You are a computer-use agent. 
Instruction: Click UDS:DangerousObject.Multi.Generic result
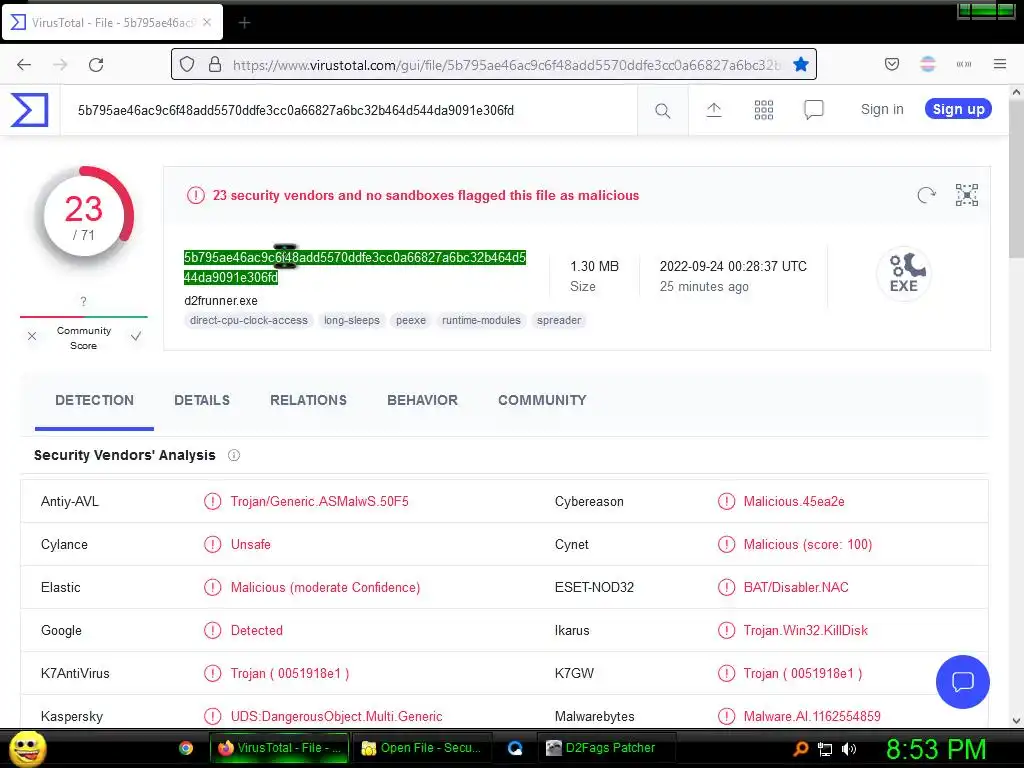point(336,716)
